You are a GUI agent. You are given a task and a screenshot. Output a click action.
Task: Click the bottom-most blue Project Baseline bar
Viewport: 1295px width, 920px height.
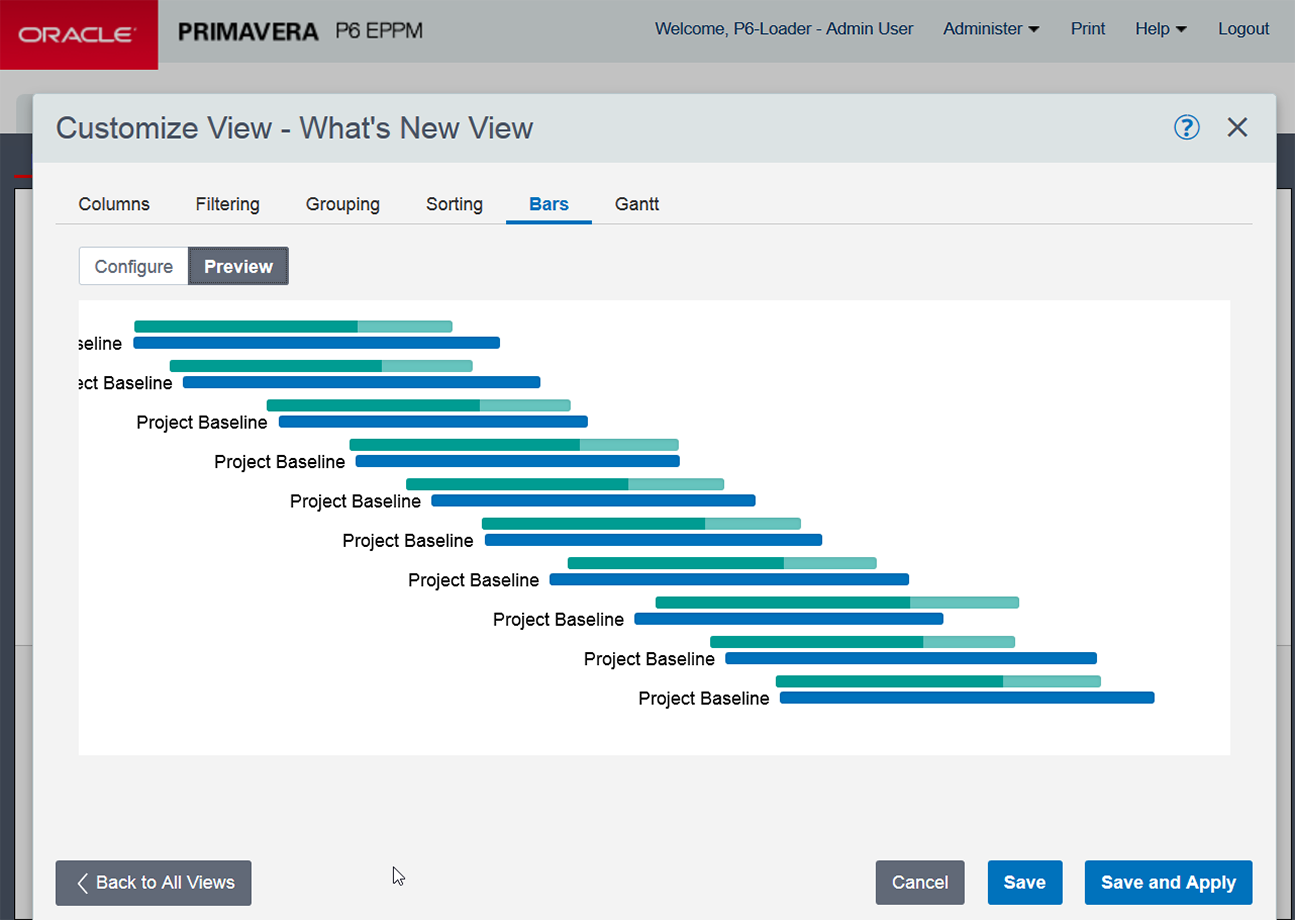pyautogui.click(x=966, y=698)
